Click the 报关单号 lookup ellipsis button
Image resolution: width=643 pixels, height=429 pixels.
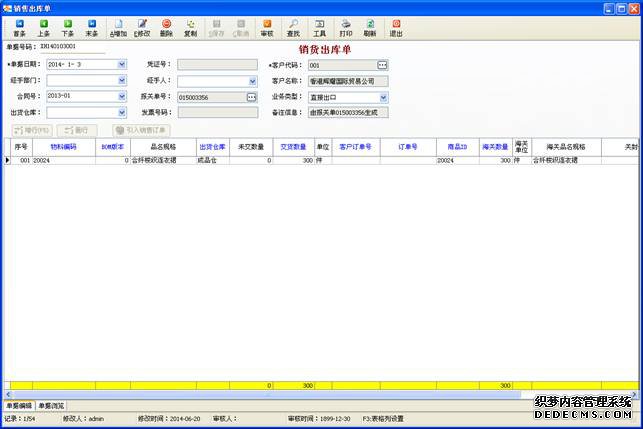coord(252,97)
